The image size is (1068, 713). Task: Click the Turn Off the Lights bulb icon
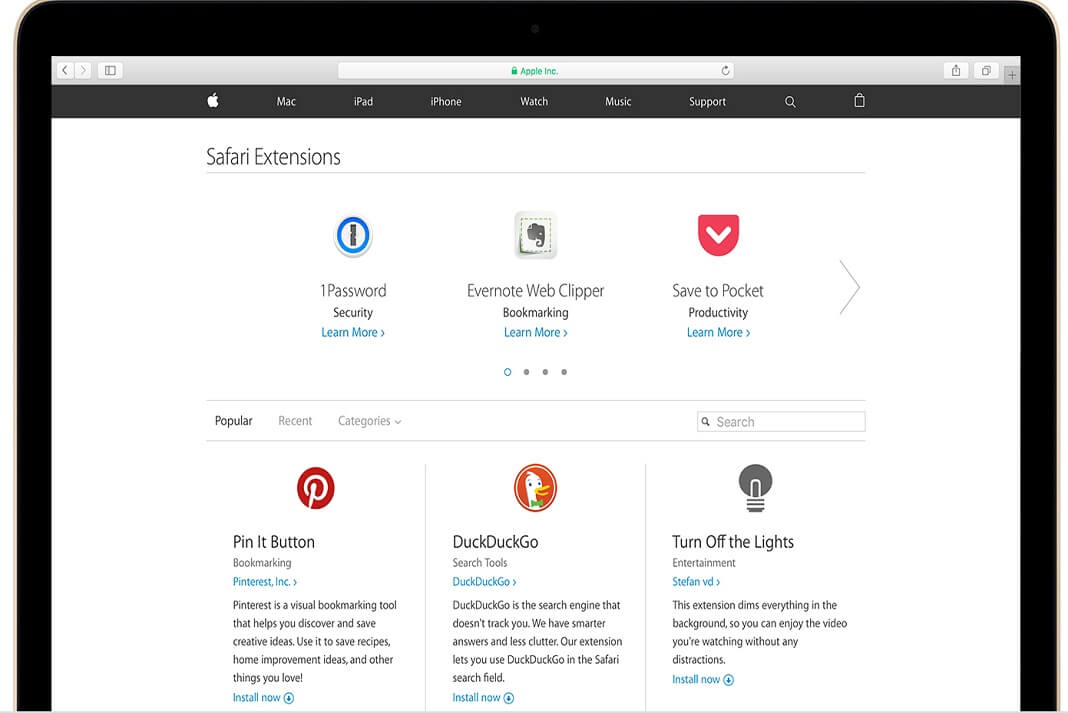[x=755, y=487]
